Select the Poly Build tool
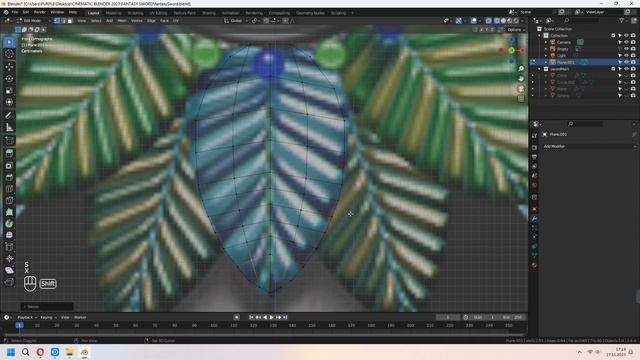640x360 pixels. coord(9,212)
